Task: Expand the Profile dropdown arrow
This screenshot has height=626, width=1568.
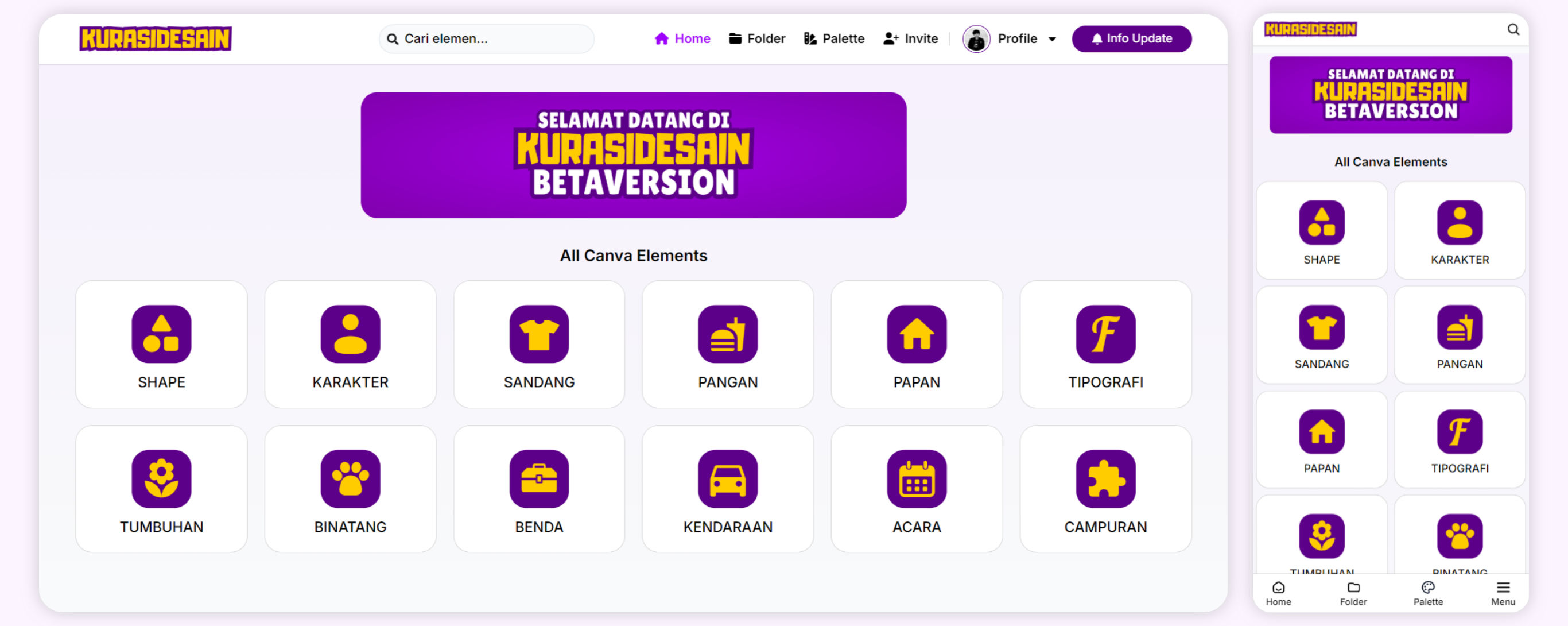Action: click(1052, 39)
